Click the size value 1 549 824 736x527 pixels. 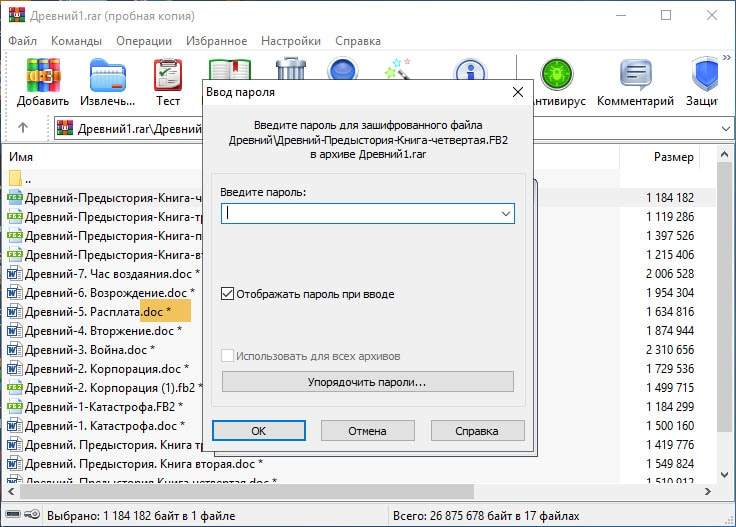coord(670,464)
